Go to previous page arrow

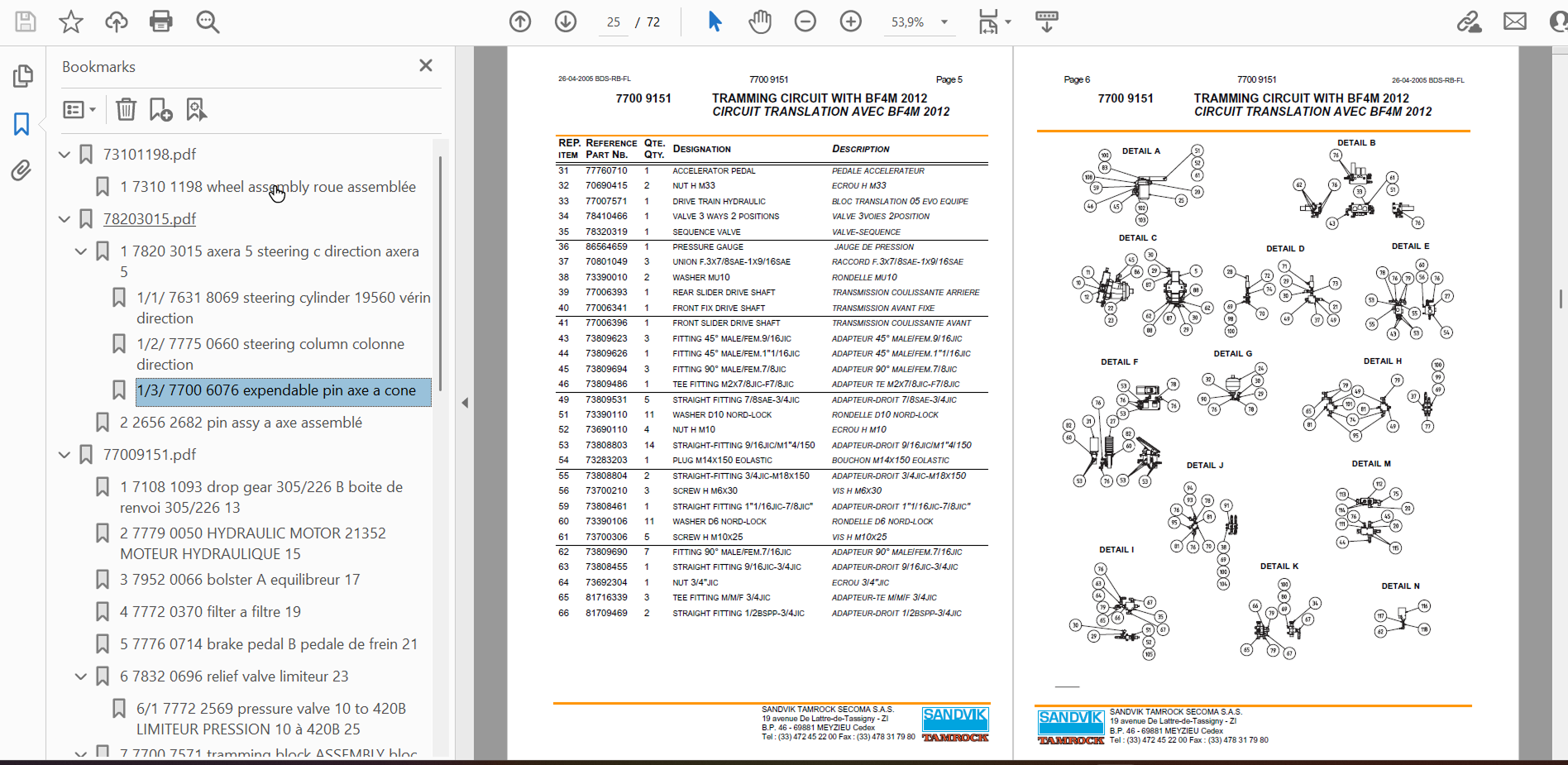pos(520,22)
